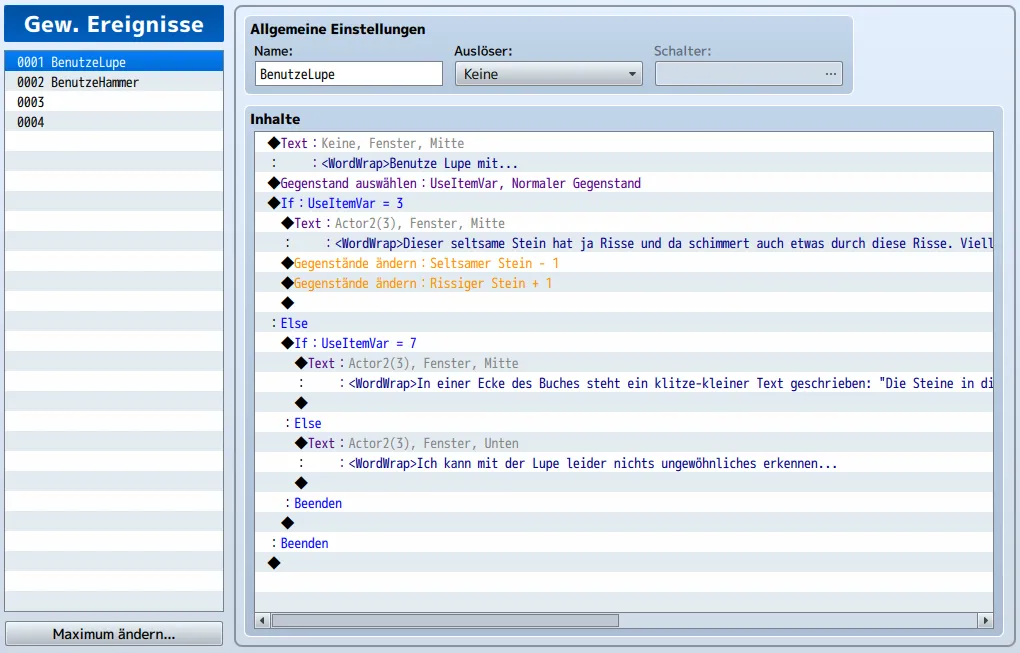The height and width of the screenshot is (653, 1020).
Task: Select the inner Else under UseItemVar = 7
Action: (x=624, y=423)
